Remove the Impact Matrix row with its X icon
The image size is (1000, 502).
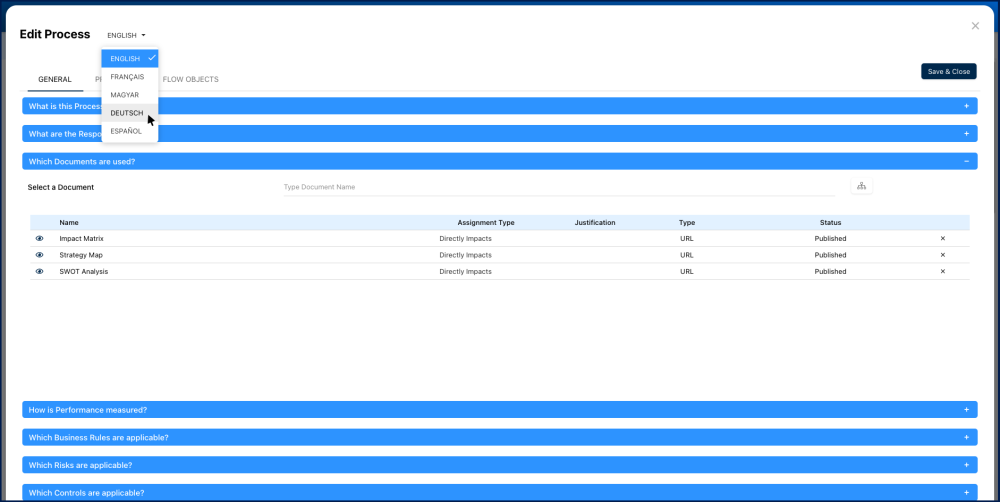943,239
